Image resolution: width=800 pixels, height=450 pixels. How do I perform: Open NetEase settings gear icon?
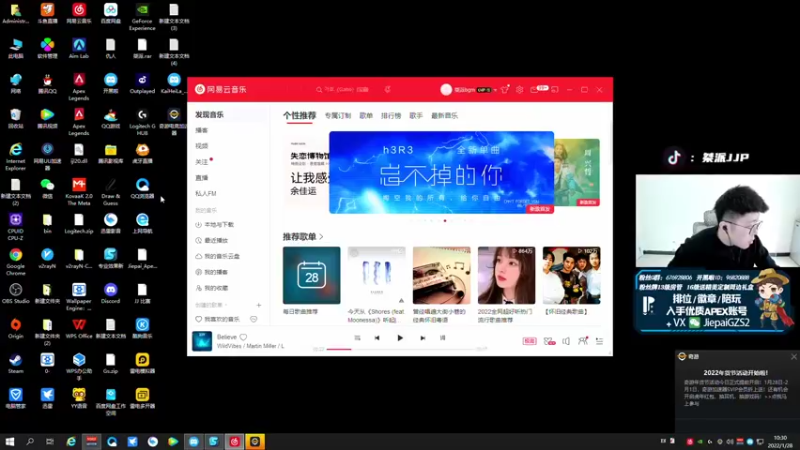(x=519, y=89)
